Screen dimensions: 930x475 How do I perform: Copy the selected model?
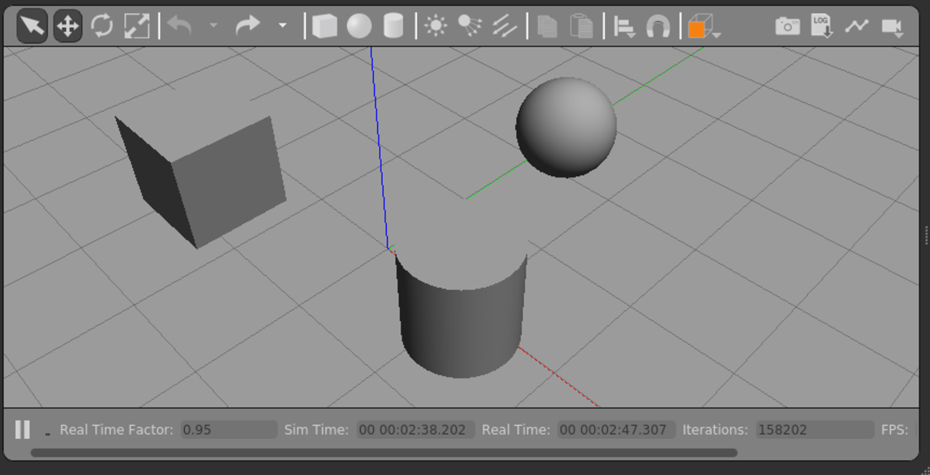coord(547,27)
